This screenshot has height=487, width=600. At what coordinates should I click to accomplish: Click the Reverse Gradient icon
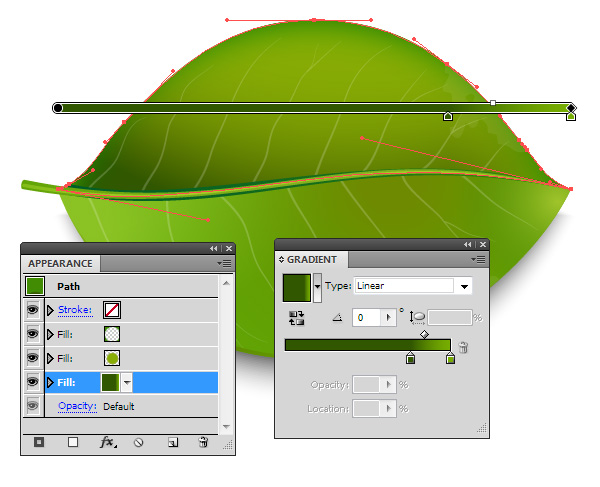[296, 318]
